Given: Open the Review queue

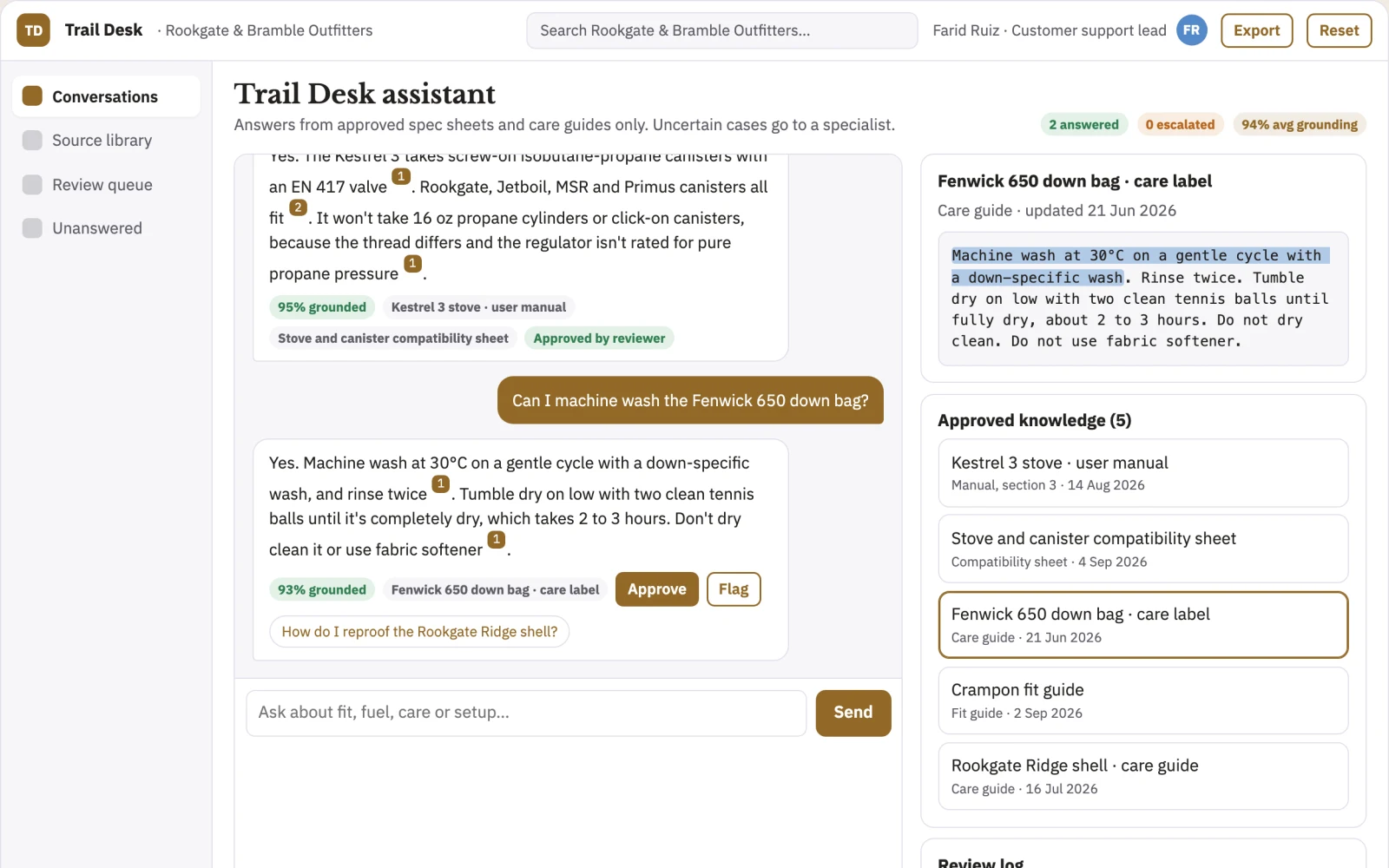Looking at the screenshot, I should click(106, 185).
